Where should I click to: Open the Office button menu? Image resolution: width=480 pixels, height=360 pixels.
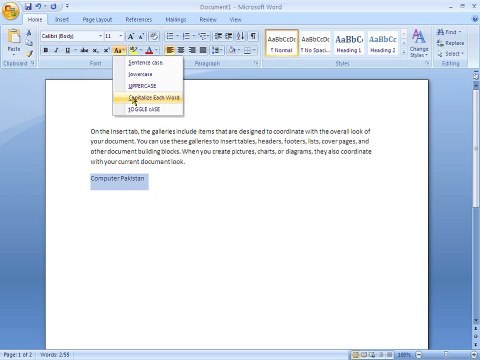point(10,11)
